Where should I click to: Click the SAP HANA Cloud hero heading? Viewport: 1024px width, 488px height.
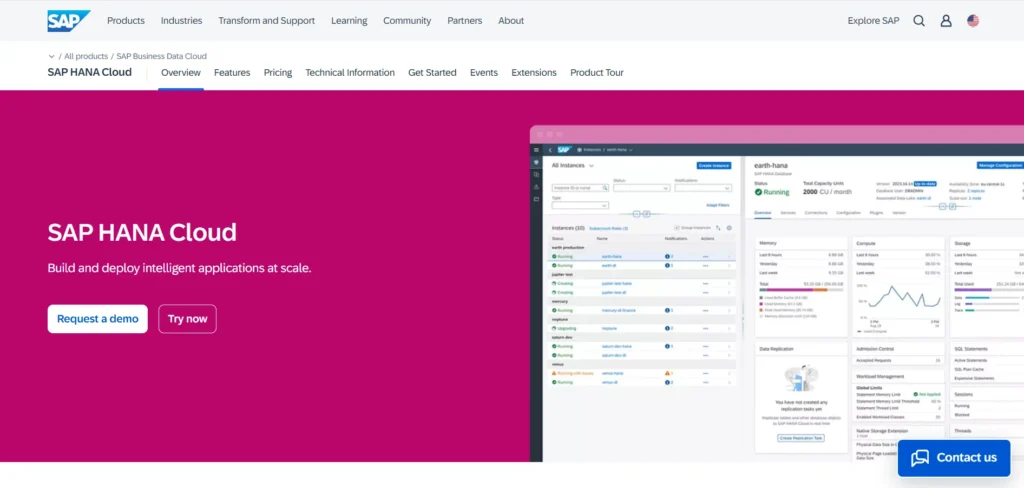click(x=142, y=233)
